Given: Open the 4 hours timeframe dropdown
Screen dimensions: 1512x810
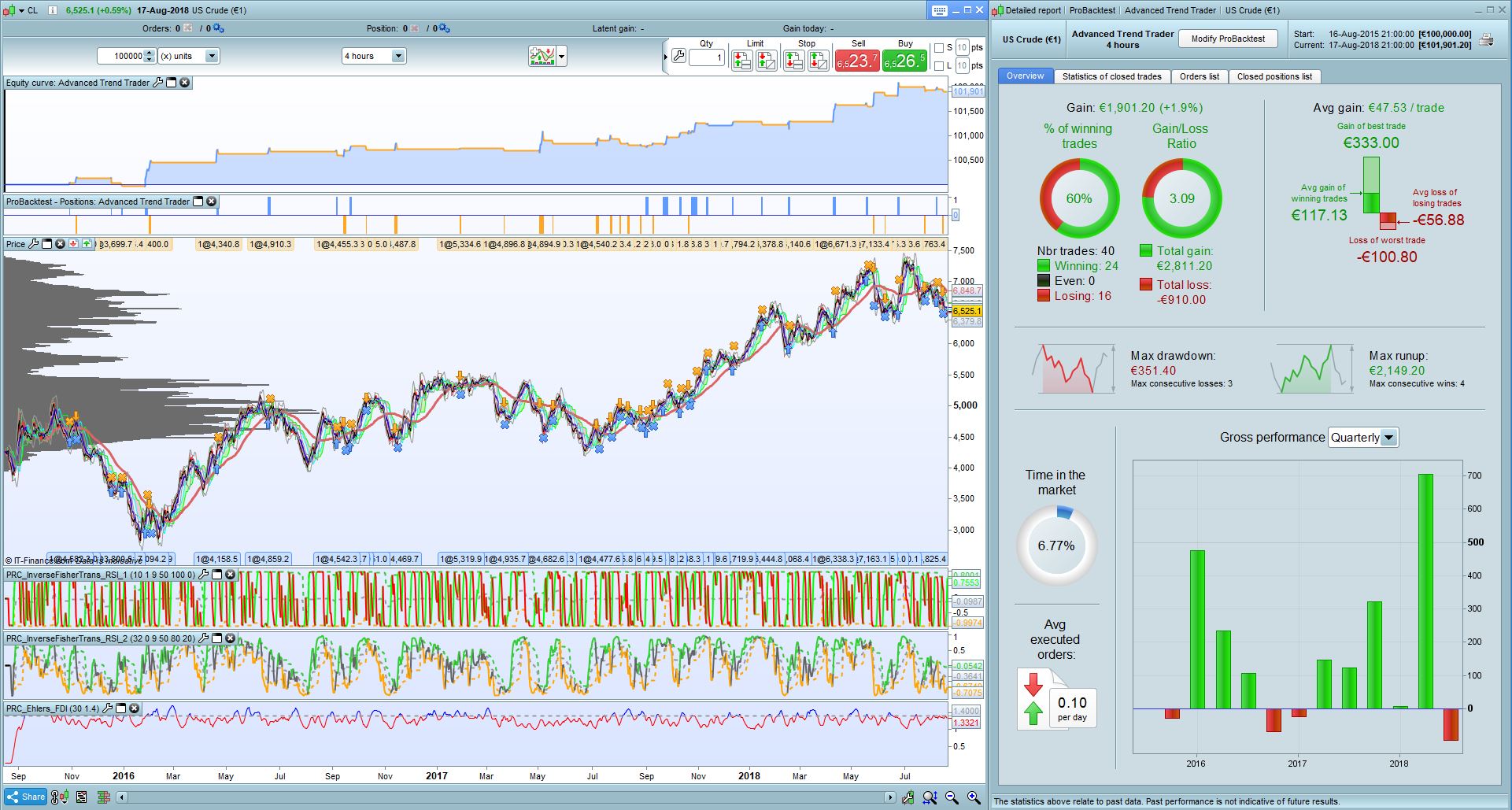Looking at the screenshot, I should [397, 56].
